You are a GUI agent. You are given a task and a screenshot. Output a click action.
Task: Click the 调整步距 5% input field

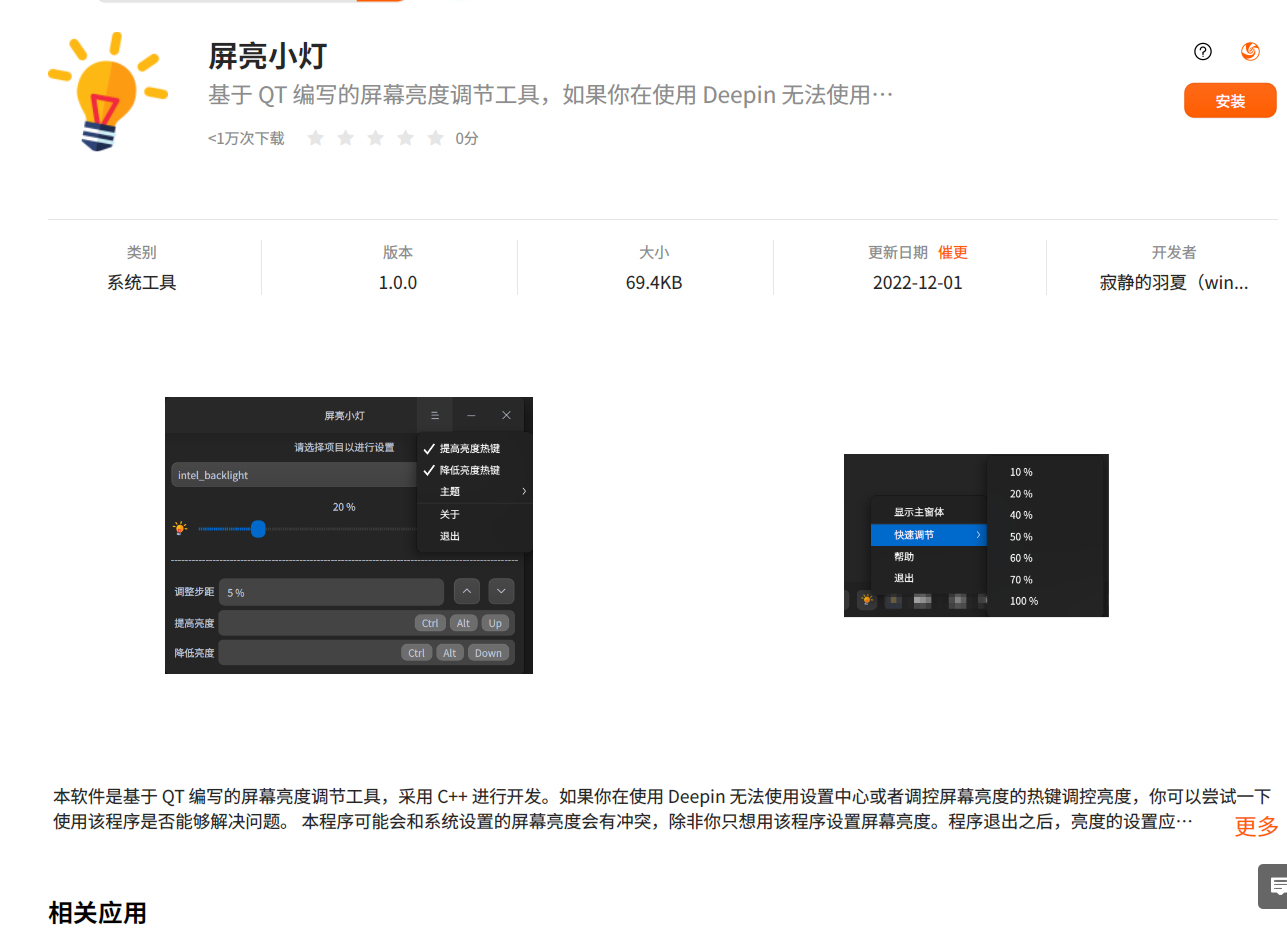[330, 591]
